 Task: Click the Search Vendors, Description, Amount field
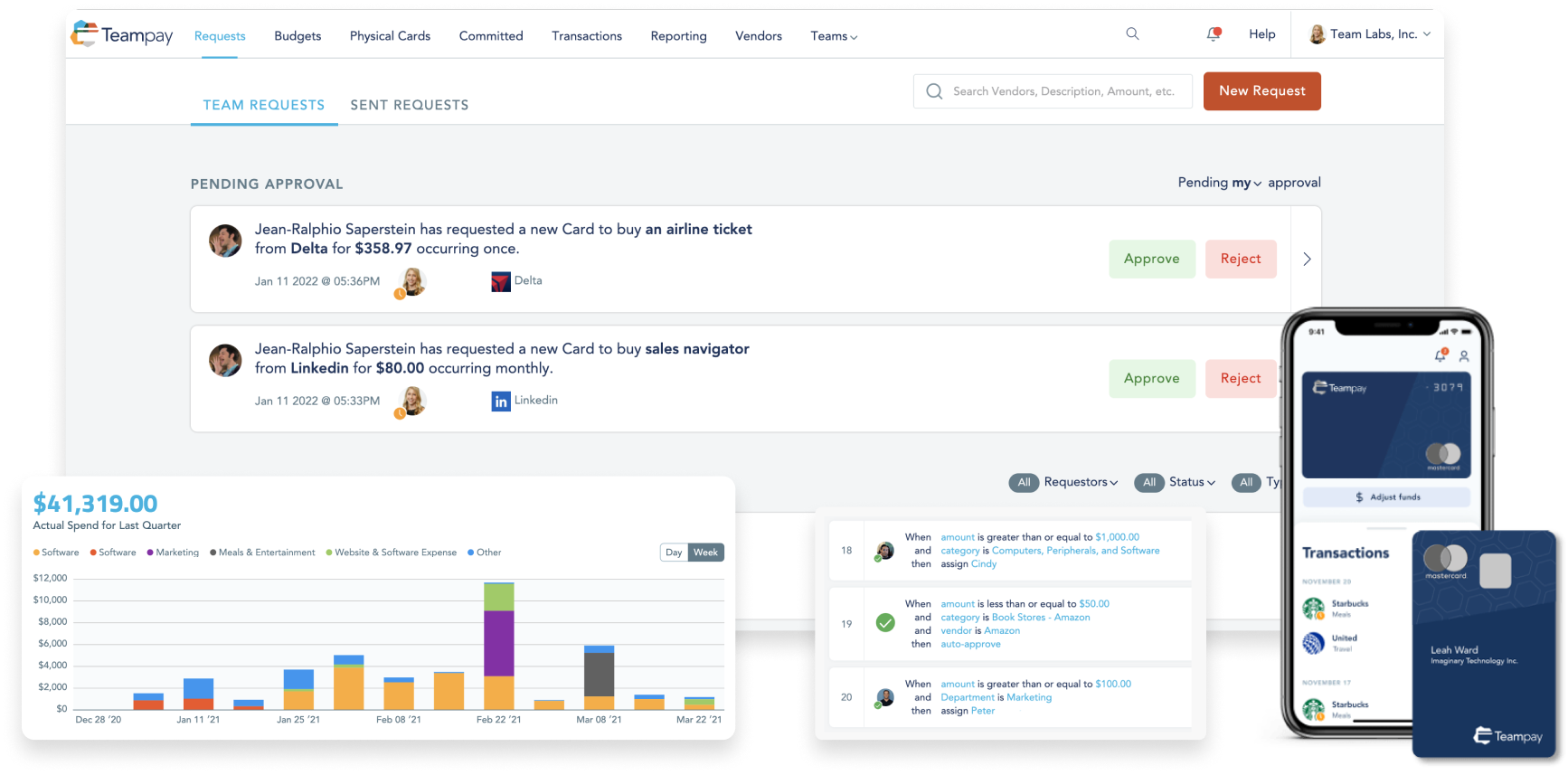point(1053,91)
